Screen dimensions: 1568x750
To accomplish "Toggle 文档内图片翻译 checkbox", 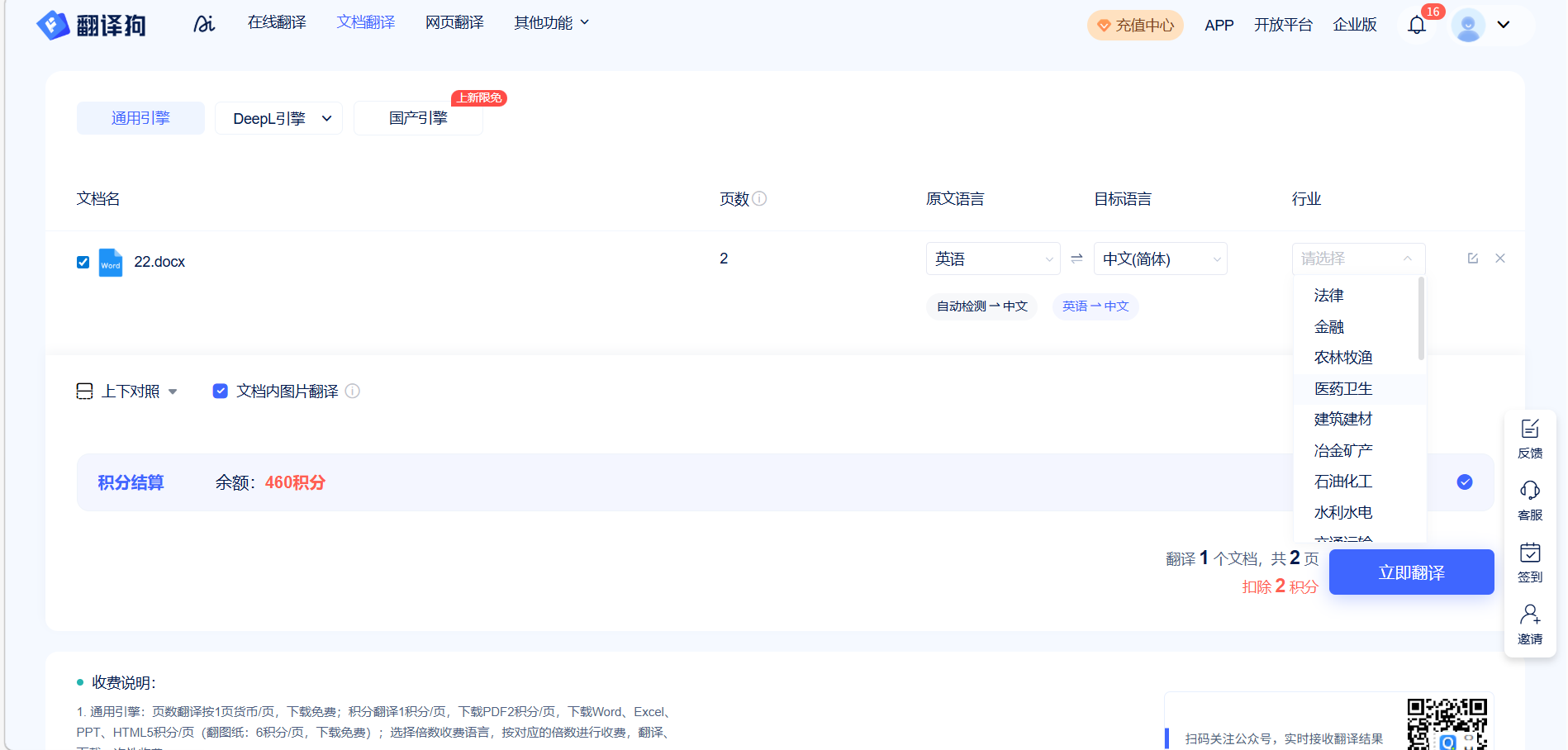I will click(220, 391).
